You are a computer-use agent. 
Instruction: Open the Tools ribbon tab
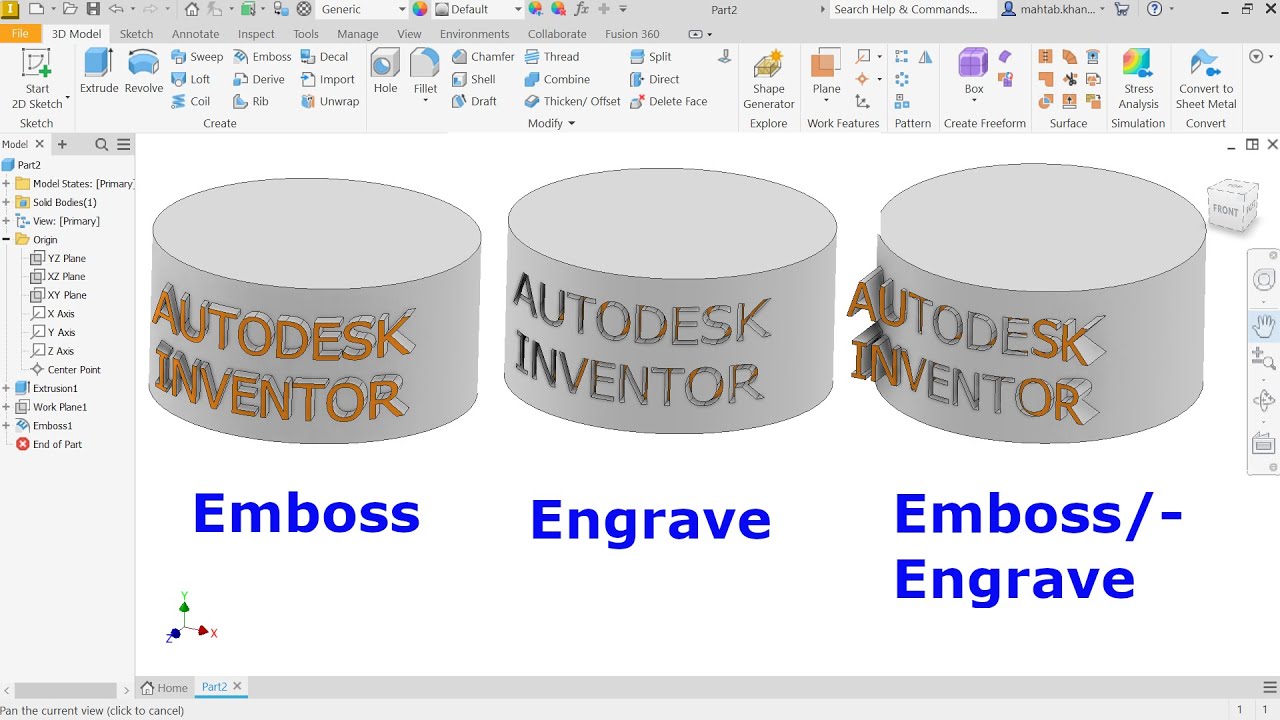pyautogui.click(x=306, y=34)
